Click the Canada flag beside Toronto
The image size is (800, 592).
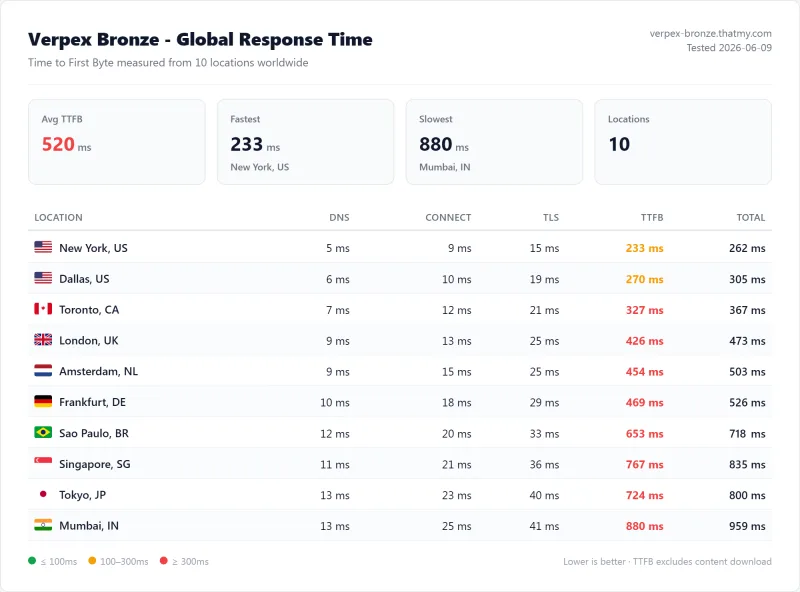(43, 309)
